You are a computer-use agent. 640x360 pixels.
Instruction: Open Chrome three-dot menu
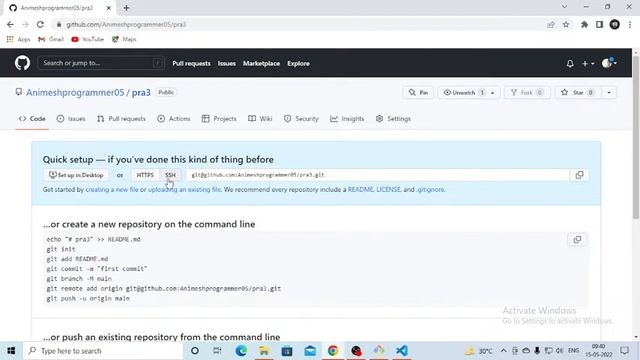pos(630,24)
